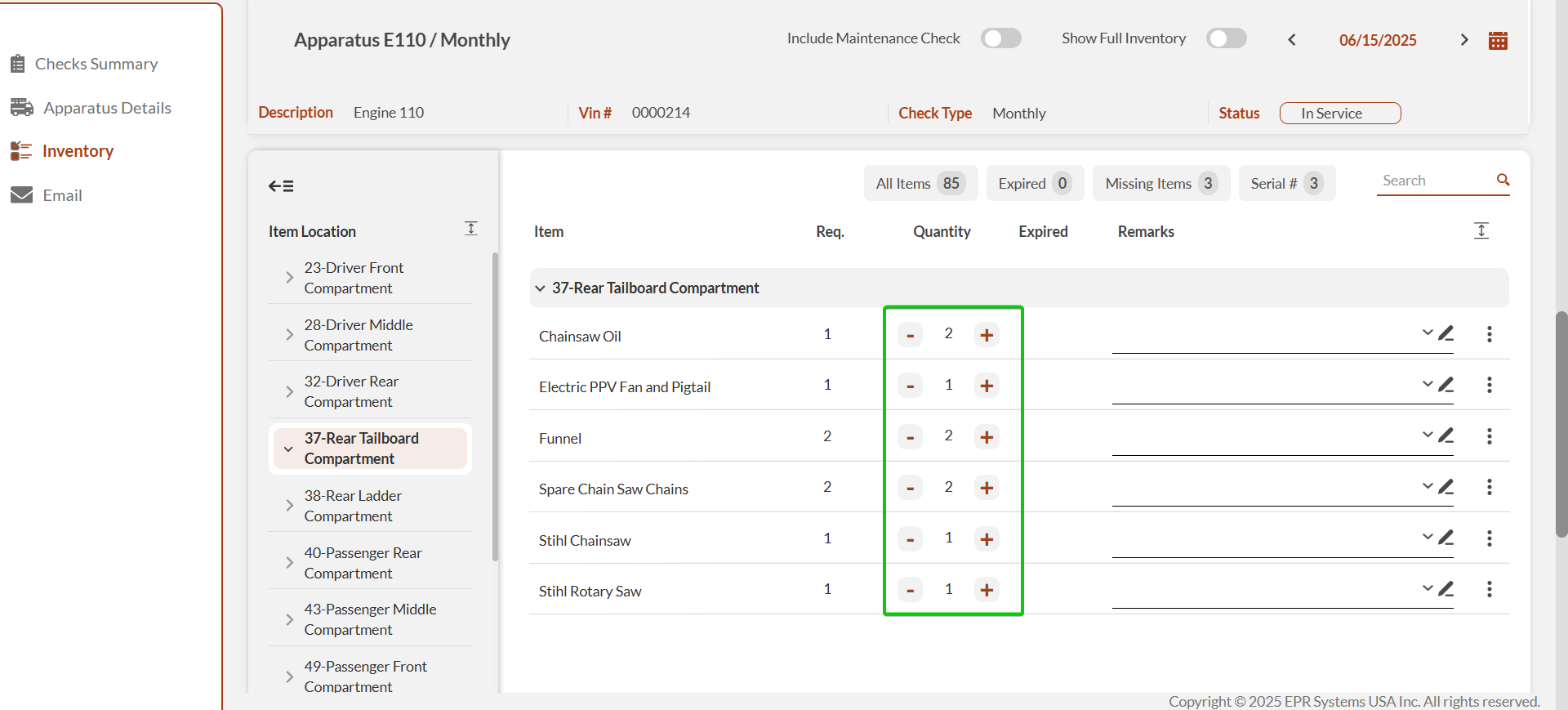Click the In Service status button

(x=1339, y=114)
